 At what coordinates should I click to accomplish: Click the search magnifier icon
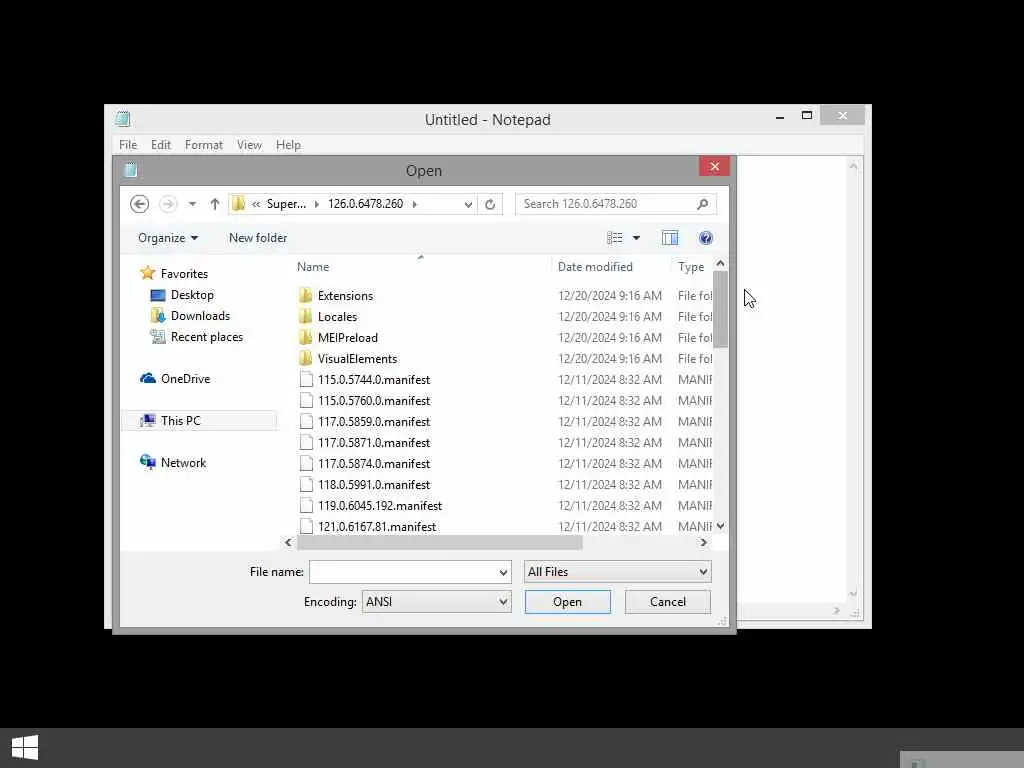pyautogui.click(x=703, y=204)
